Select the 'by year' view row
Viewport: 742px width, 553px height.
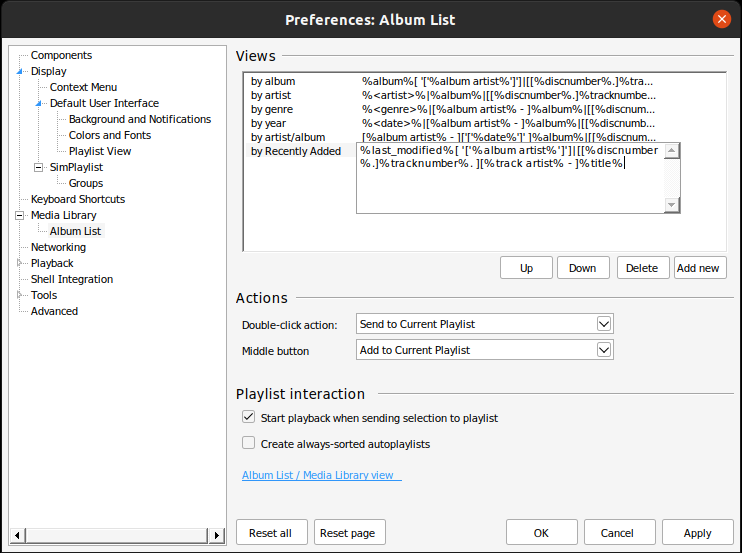(454, 123)
